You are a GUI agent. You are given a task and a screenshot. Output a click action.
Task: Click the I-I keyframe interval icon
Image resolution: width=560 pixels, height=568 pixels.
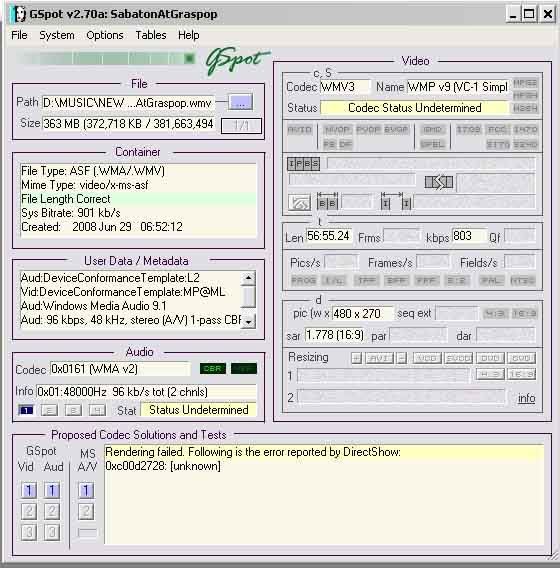point(396,201)
